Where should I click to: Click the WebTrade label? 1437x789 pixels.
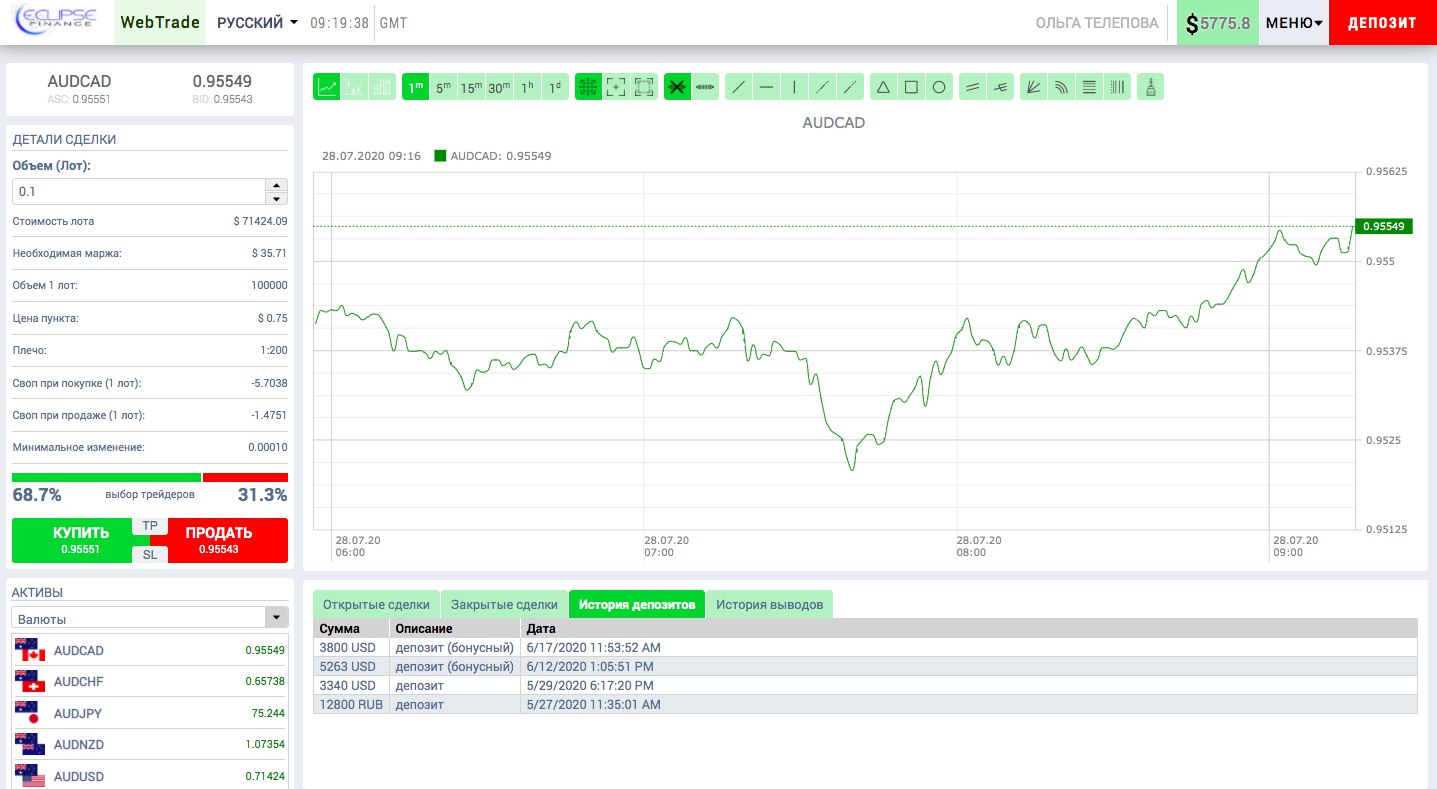(x=160, y=22)
